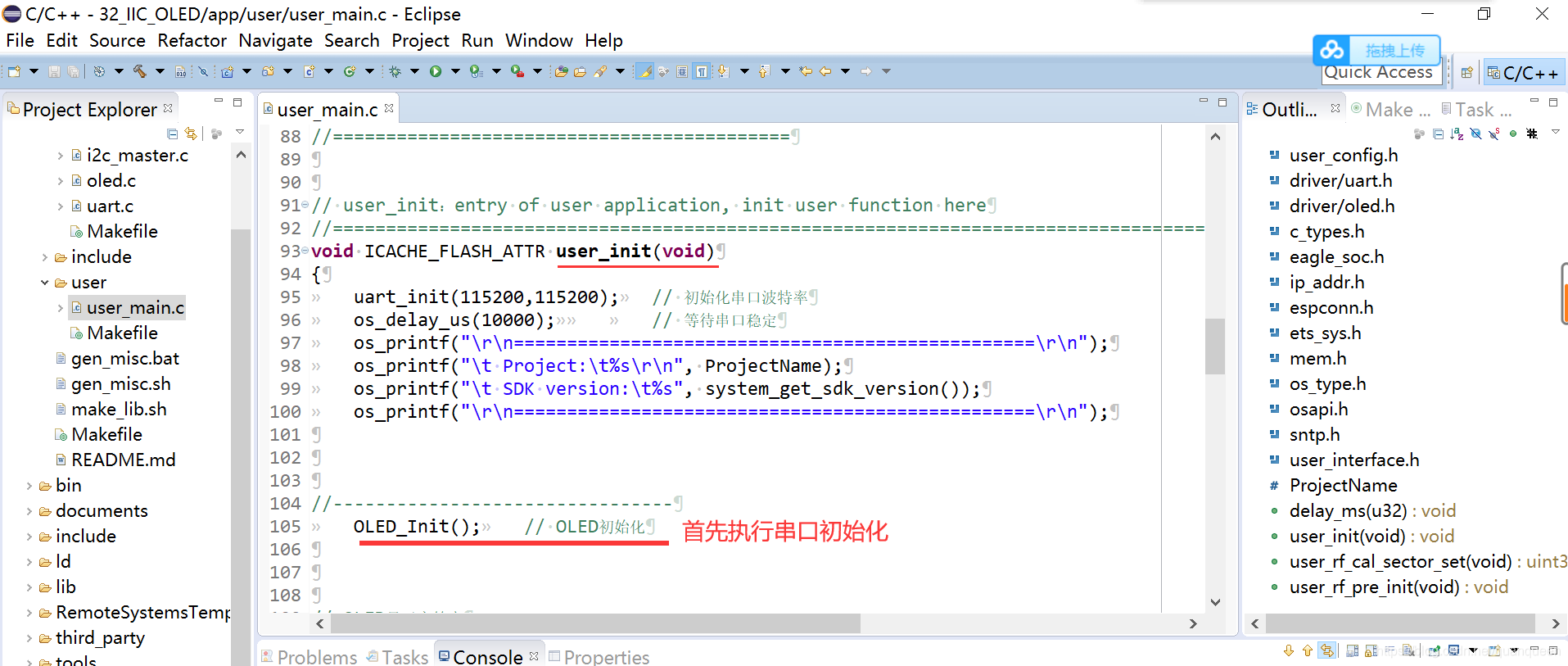Click the New class green C icon

coord(349,71)
